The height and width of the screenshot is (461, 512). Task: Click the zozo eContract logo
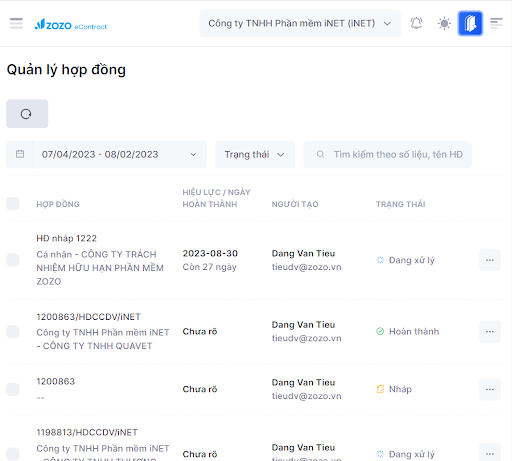tap(71, 25)
